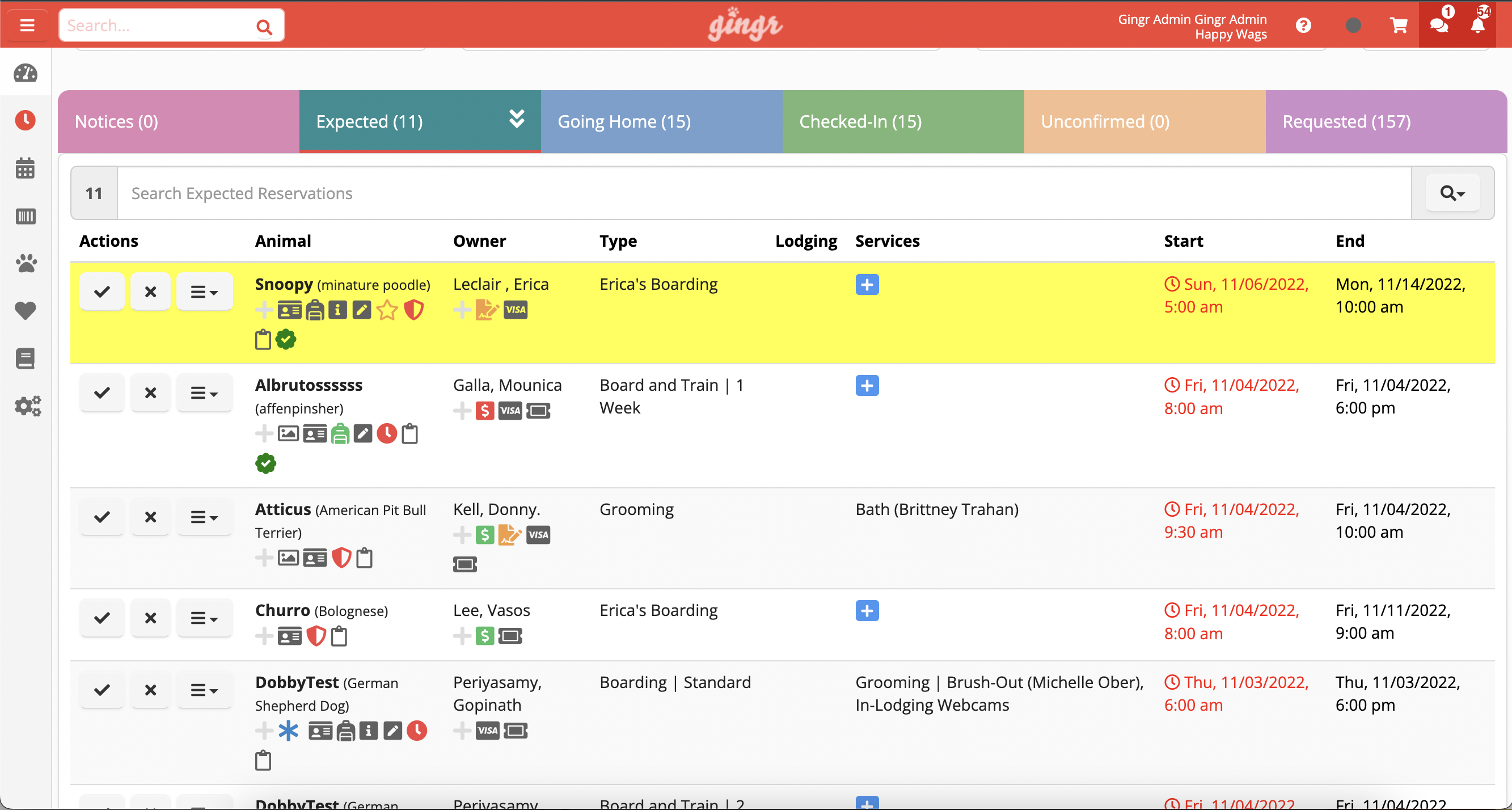Mark Albrutossssss reservation with the checkmark button
The height and width of the screenshot is (810, 1512).
[102, 392]
